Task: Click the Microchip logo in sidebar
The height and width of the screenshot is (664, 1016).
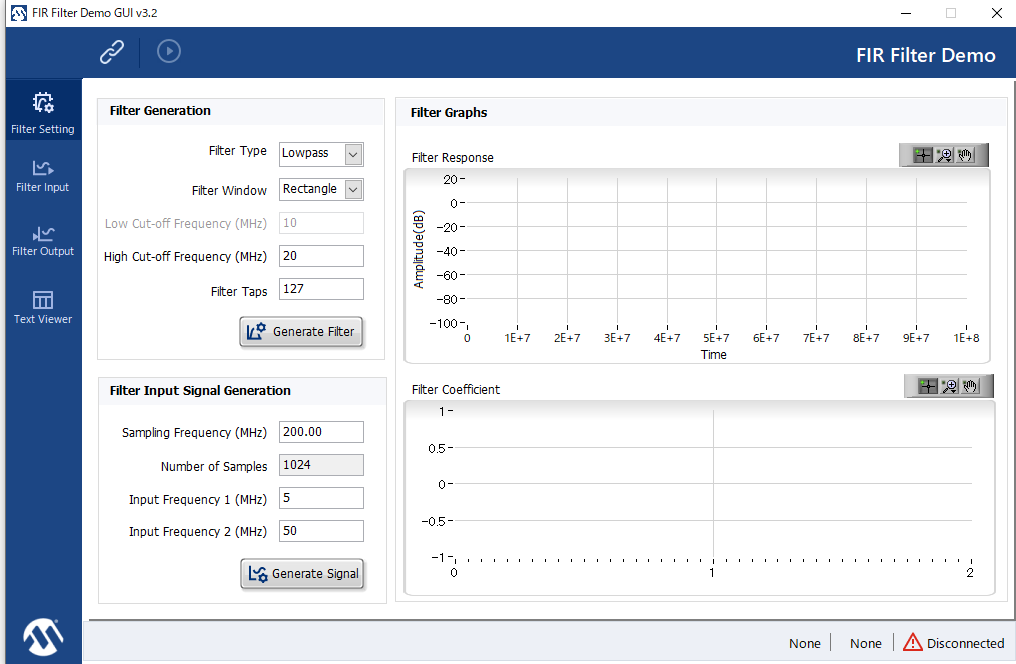Action: [43, 633]
